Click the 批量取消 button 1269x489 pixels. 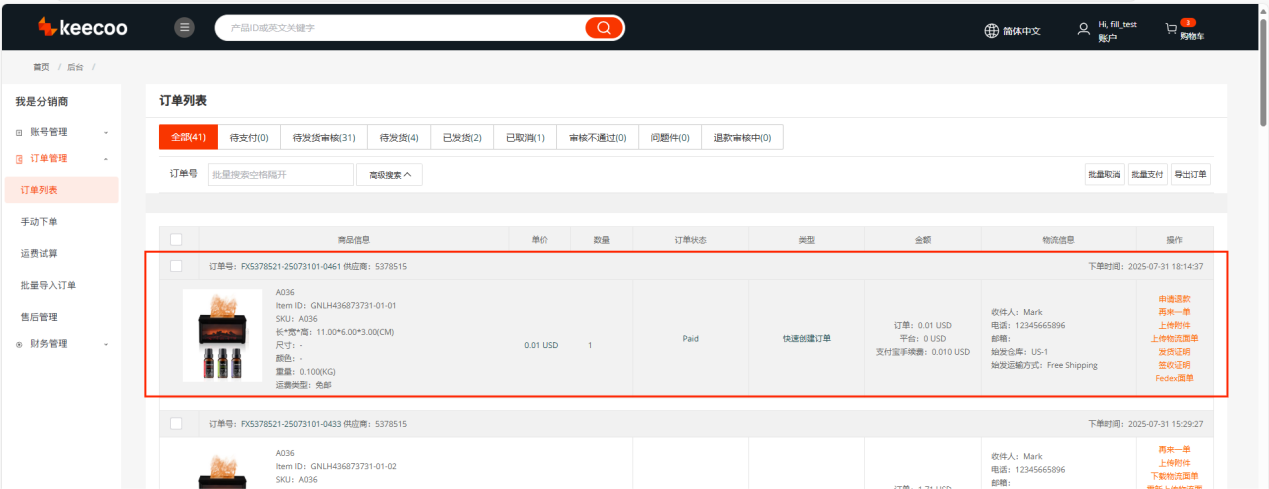(1104, 175)
